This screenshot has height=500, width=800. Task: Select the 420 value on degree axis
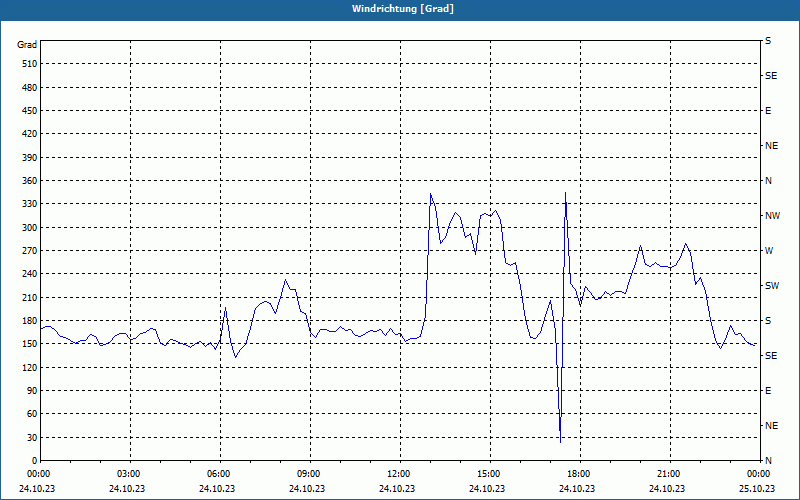[x=30, y=134]
